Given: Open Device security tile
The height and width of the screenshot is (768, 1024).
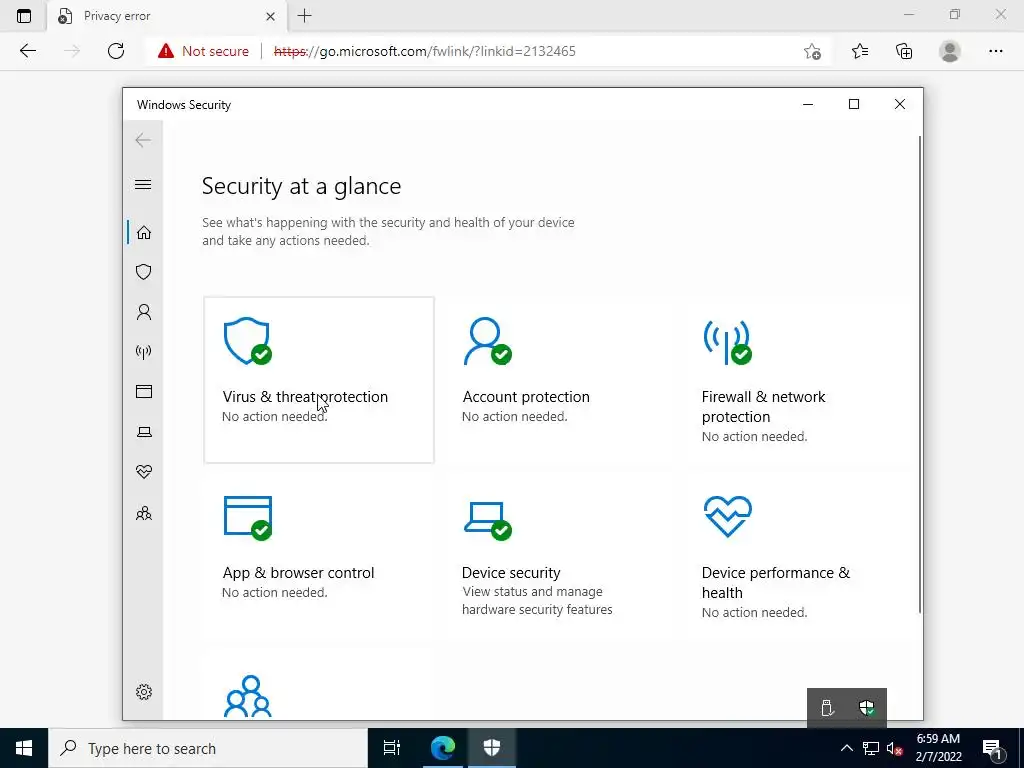Looking at the screenshot, I should click(x=558, y=558).
